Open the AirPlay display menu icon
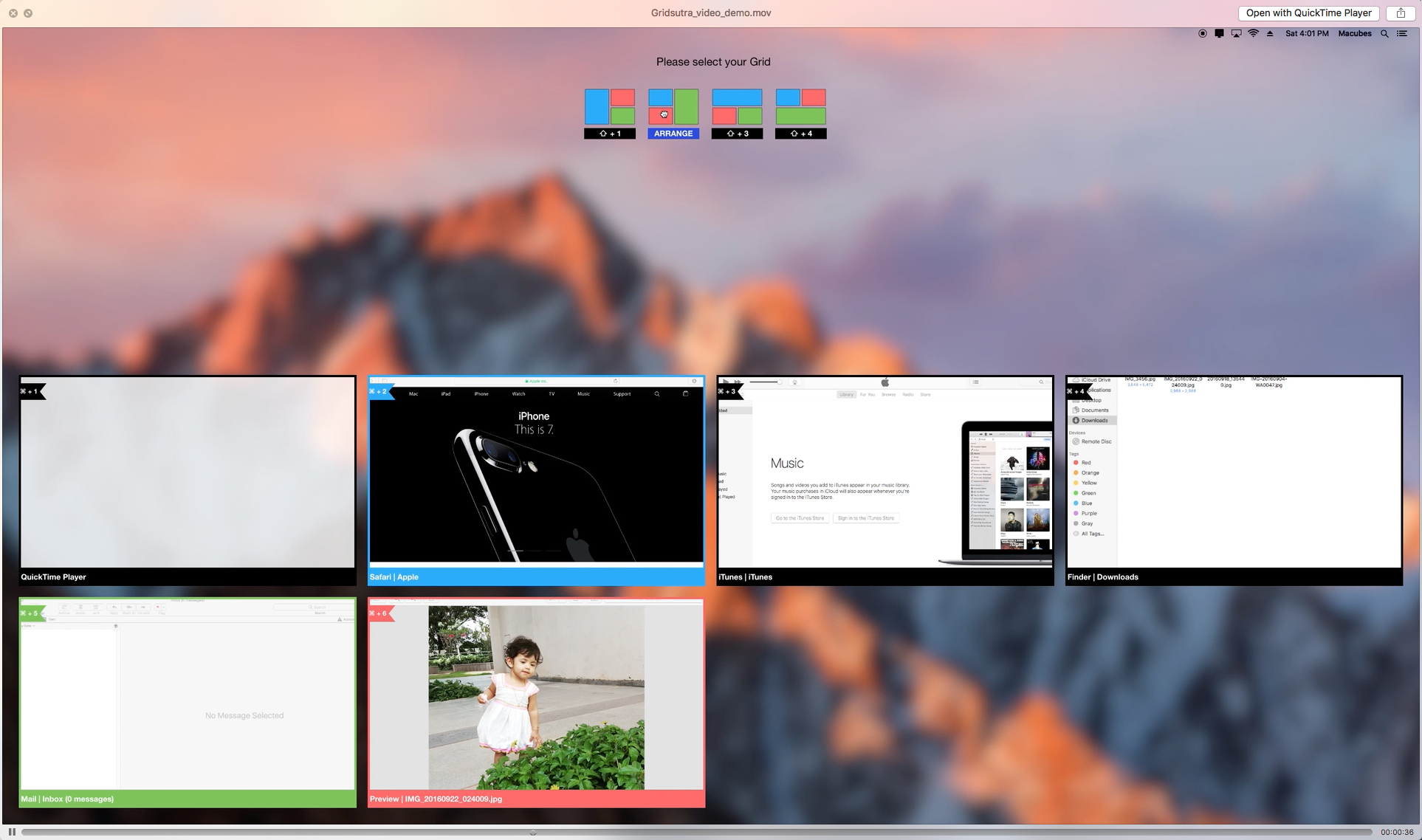This screenshot has width=1422, height=840. pyautogui.click(x=1236, y=33)
